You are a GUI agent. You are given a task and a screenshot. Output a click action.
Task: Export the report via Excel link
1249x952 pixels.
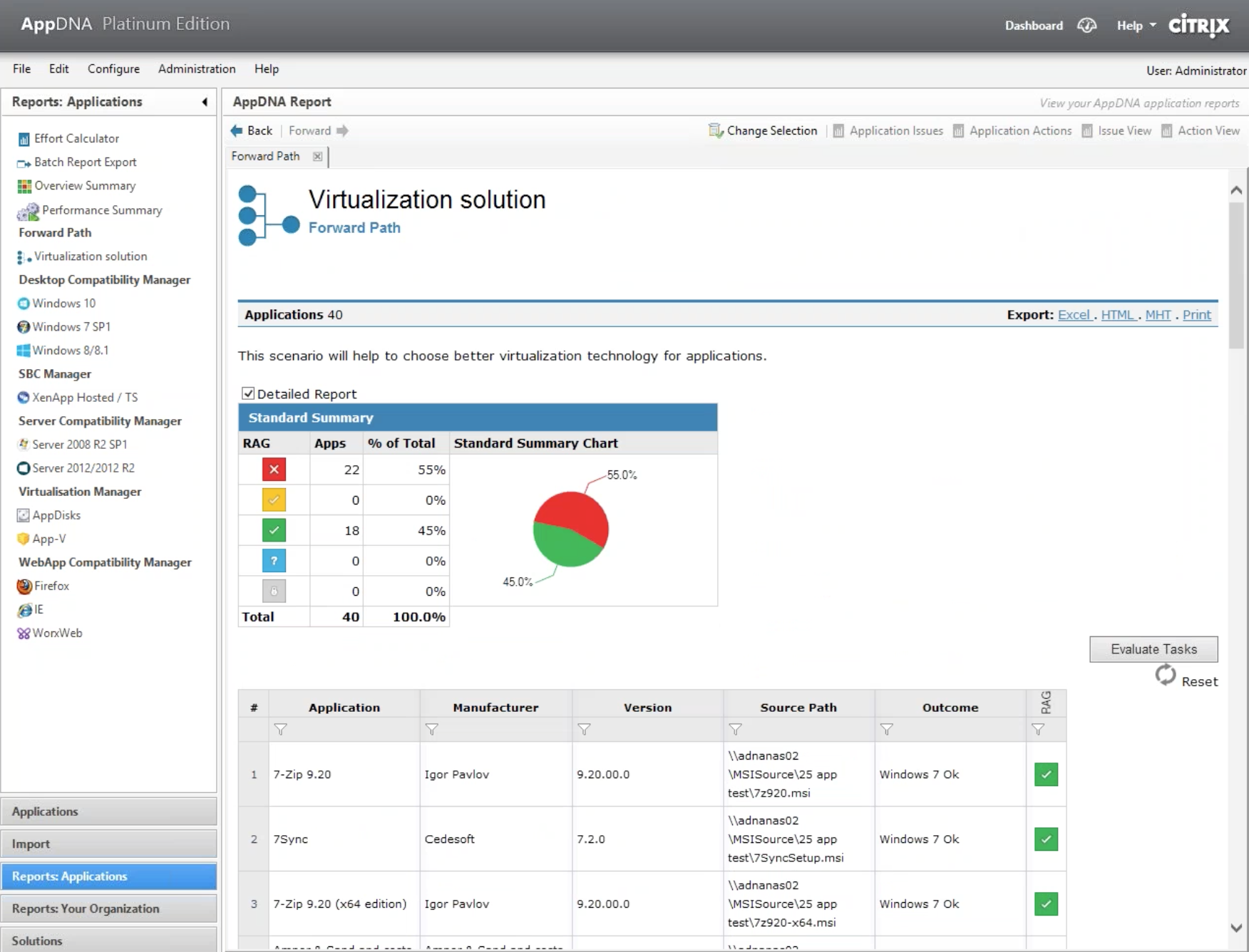1074,315
